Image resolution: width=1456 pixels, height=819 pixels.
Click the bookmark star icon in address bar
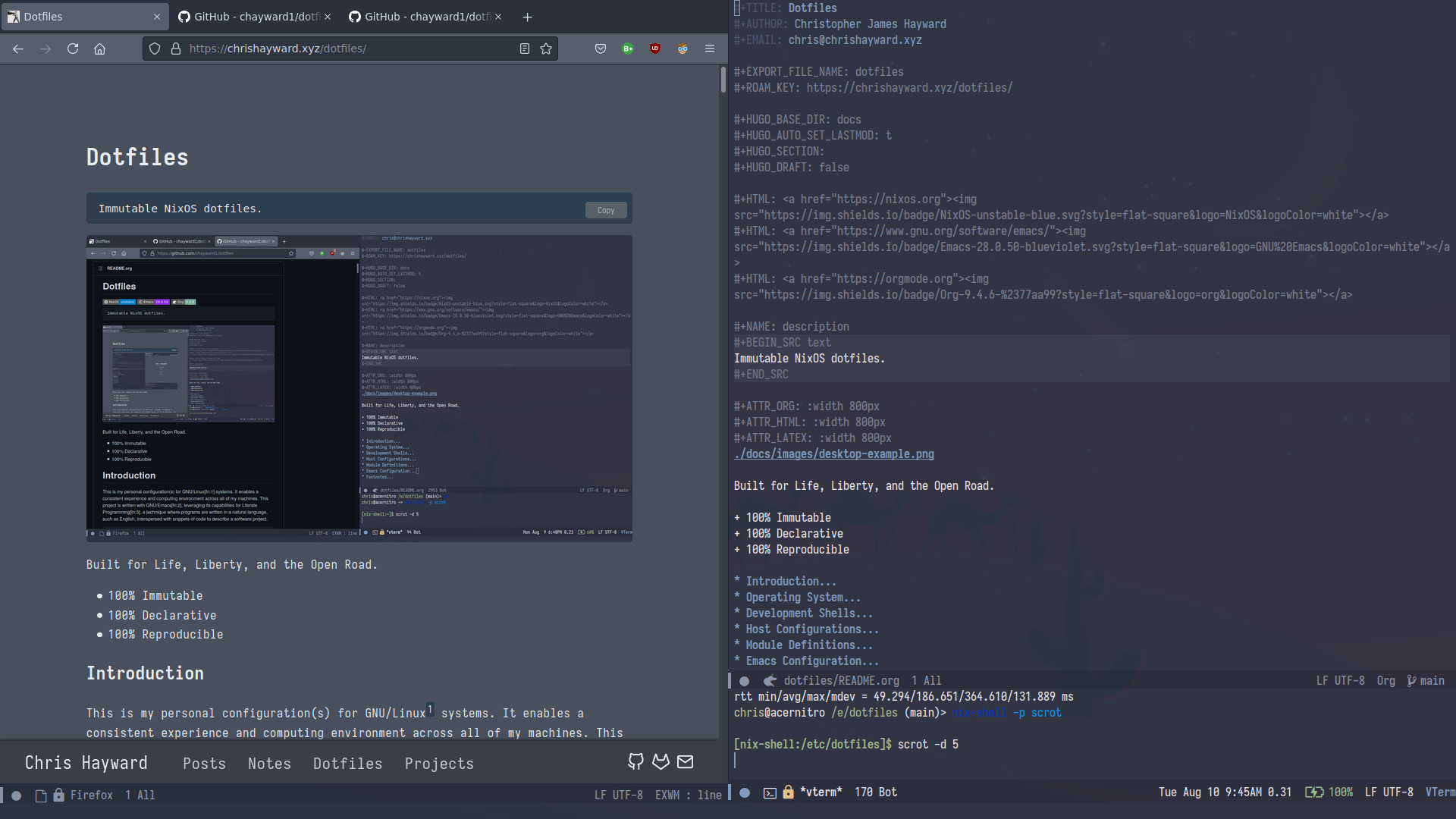point(546,48)
